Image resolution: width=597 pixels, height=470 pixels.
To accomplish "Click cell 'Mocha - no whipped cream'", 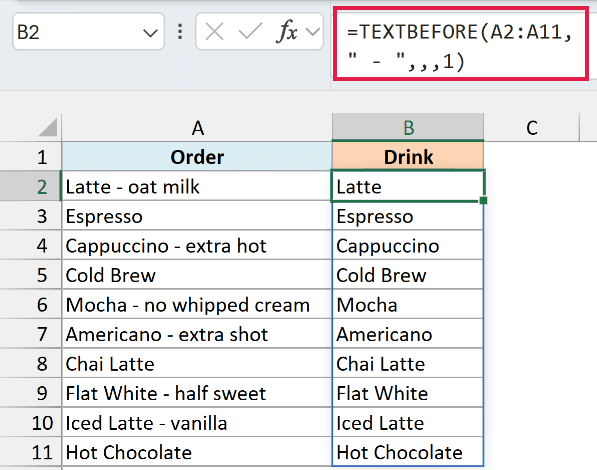I will tap(197, 304).
